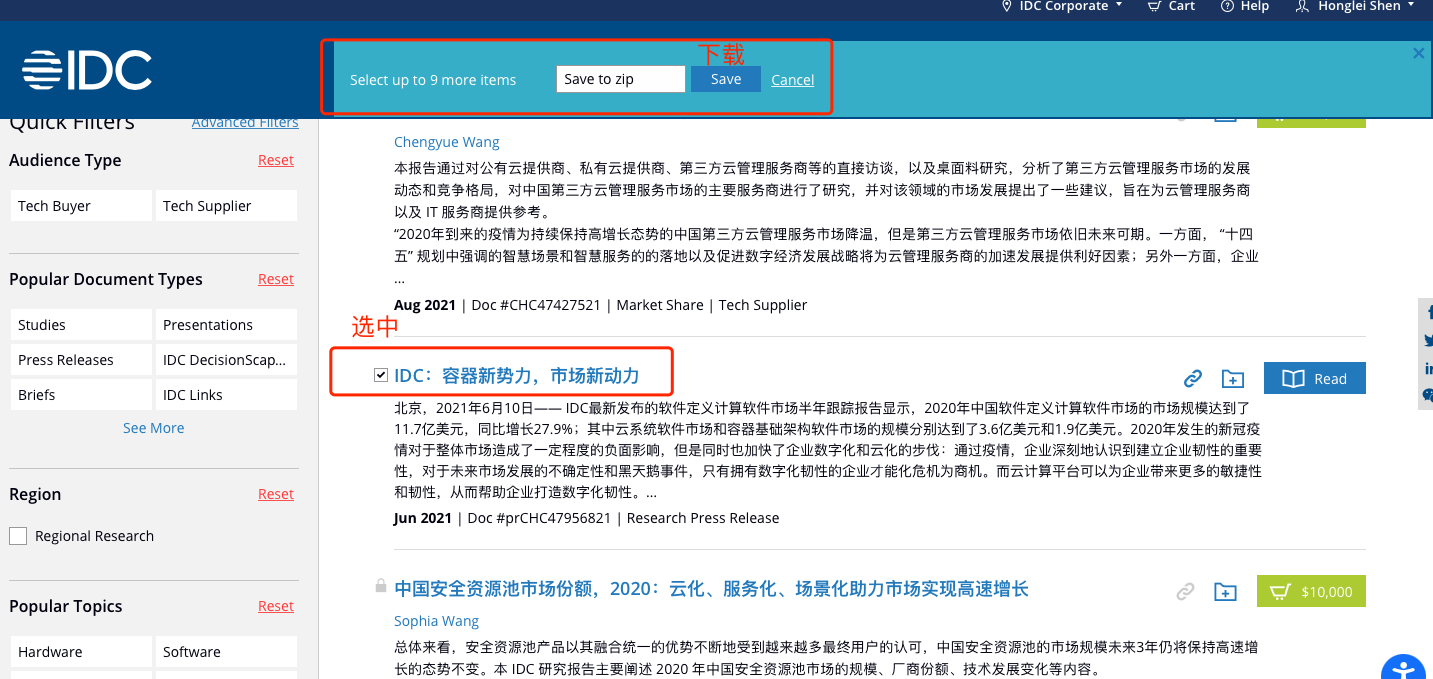
Task: Select the Studies document type filter
Action: click(80, 324)
